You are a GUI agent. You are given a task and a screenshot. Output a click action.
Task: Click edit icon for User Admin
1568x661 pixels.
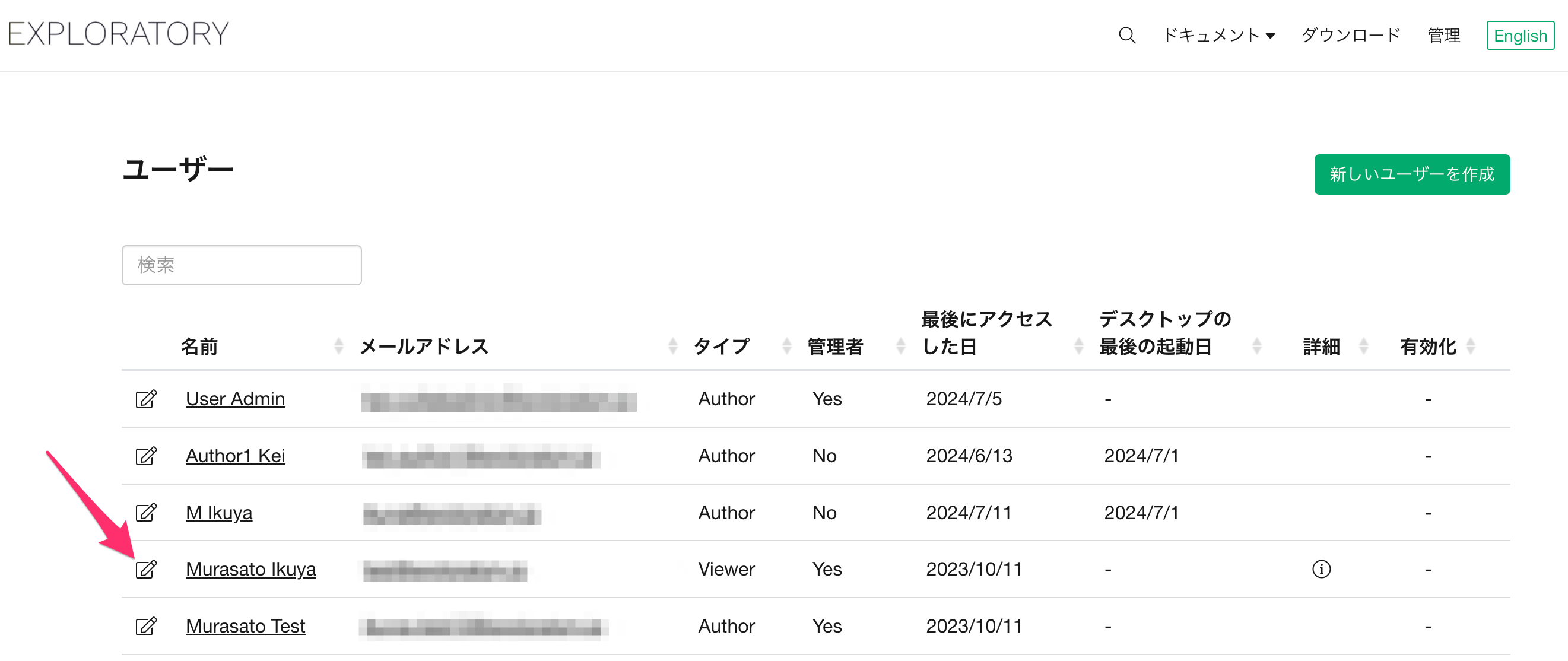[x=146, y=399]
